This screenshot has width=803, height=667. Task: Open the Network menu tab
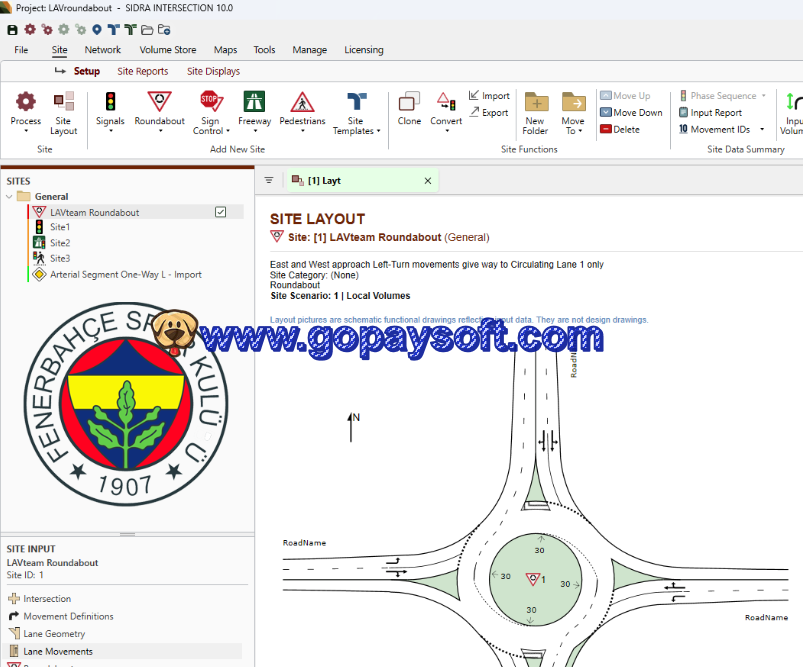point(102,50)
